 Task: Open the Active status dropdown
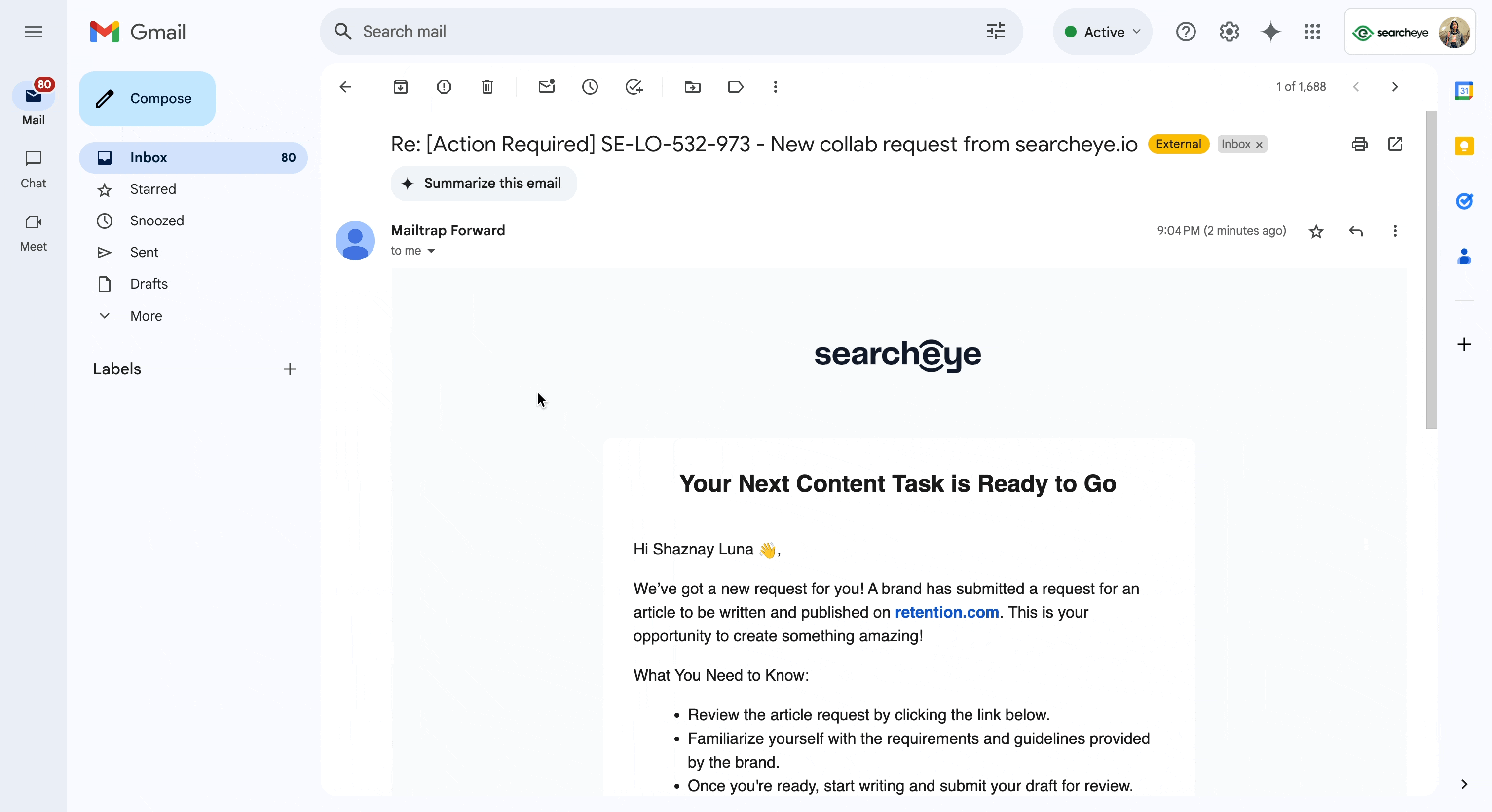pos(1102,32)
